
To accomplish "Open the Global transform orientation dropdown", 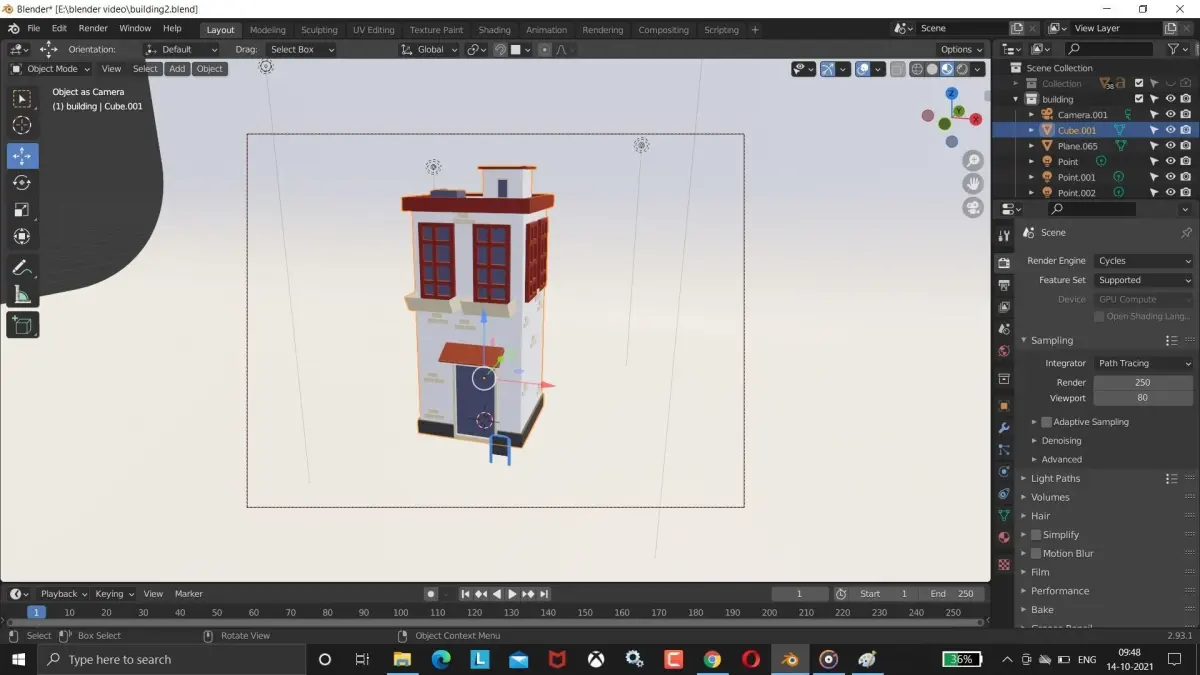I will [x=429, y=49].
